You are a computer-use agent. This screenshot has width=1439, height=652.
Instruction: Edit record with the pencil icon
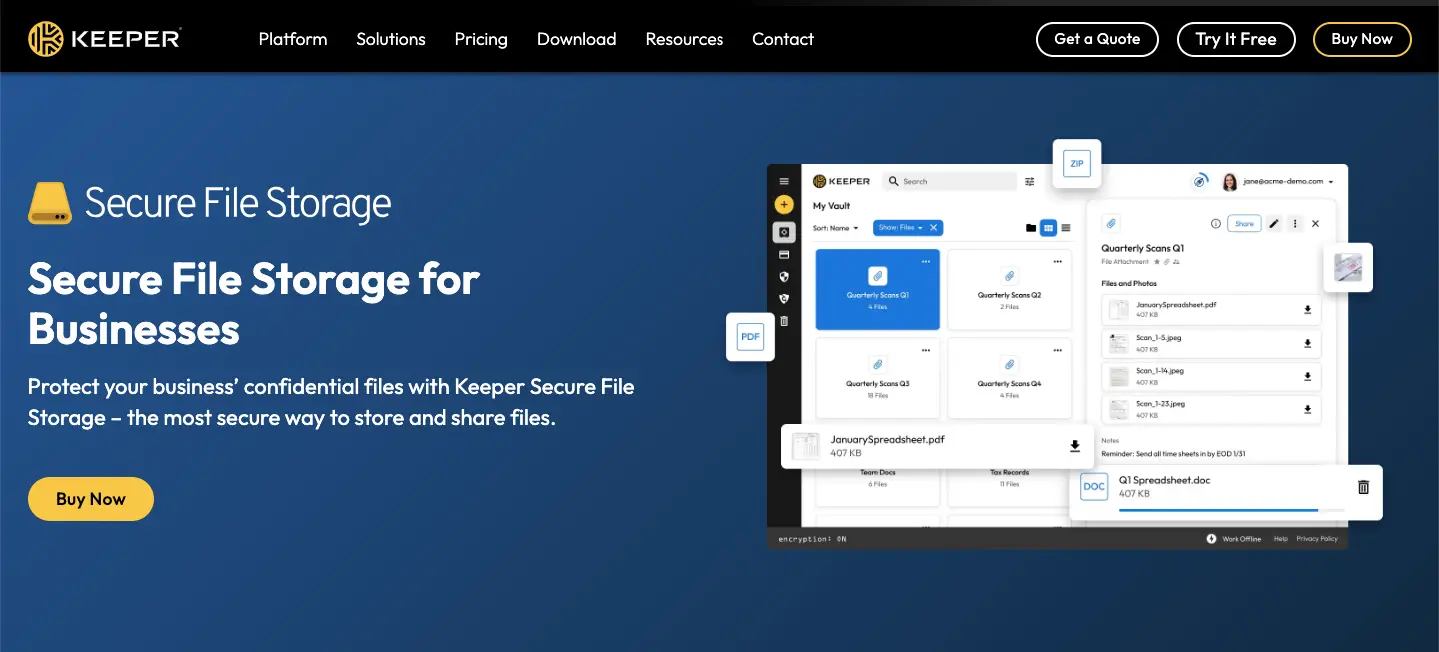click(1274, 224)
